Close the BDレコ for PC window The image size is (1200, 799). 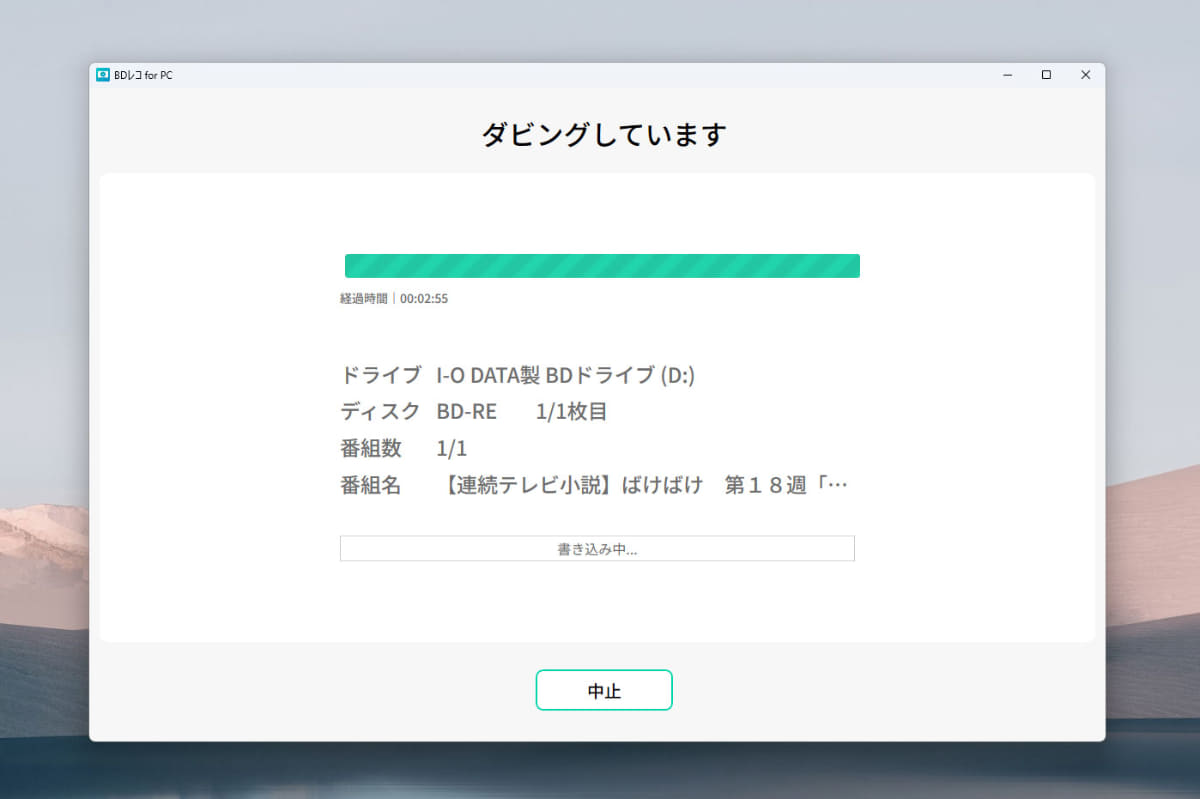point(1085,75)
